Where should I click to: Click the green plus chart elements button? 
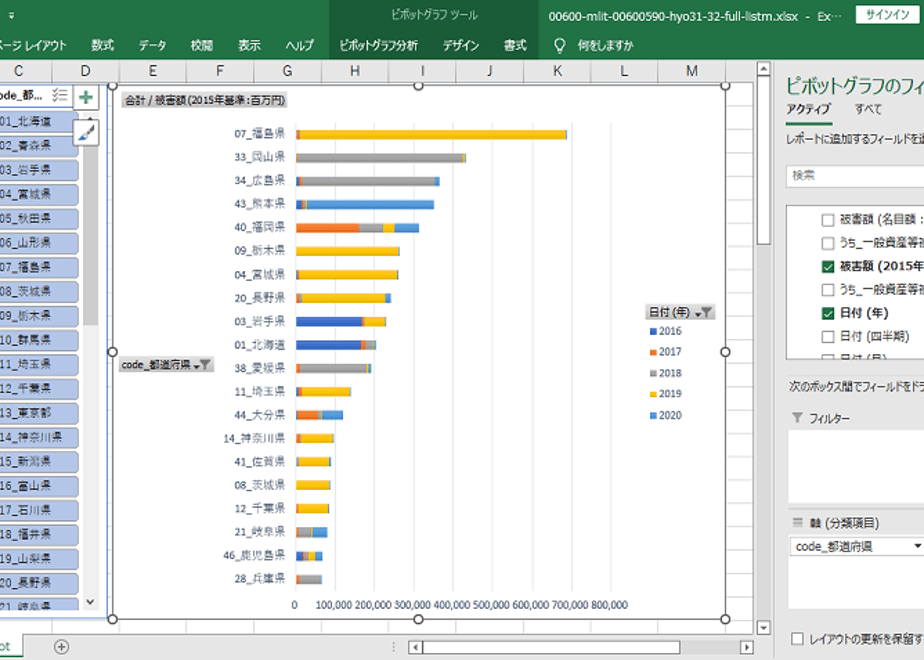(x=86, y=97)
